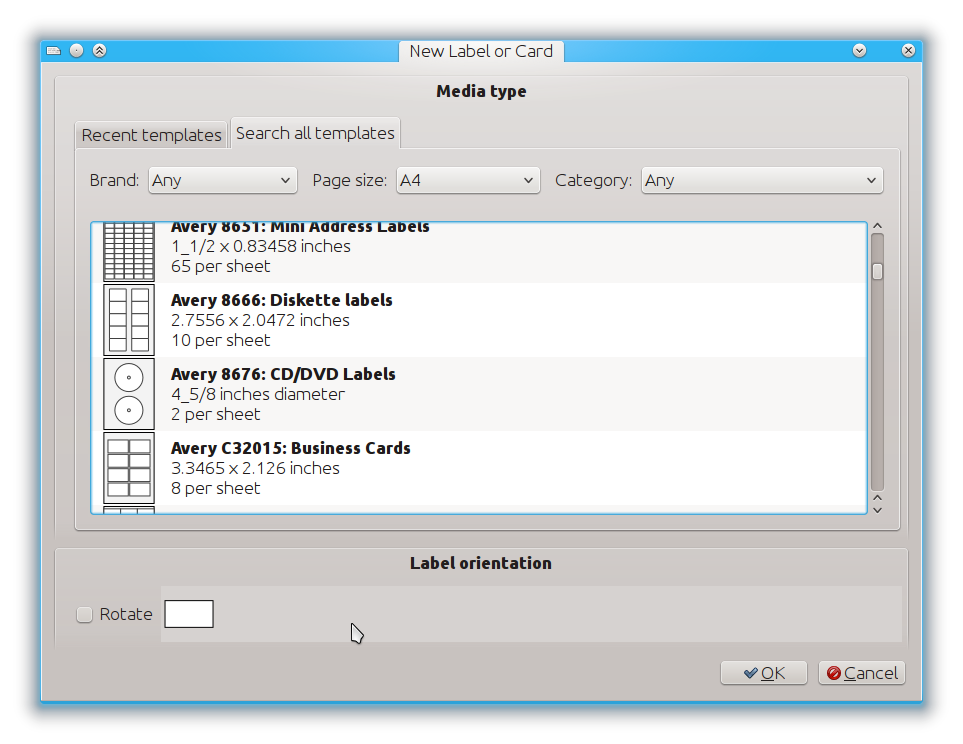Open the Brand dropdown
This screenshot has width=963, height=744.
(222, 181)
